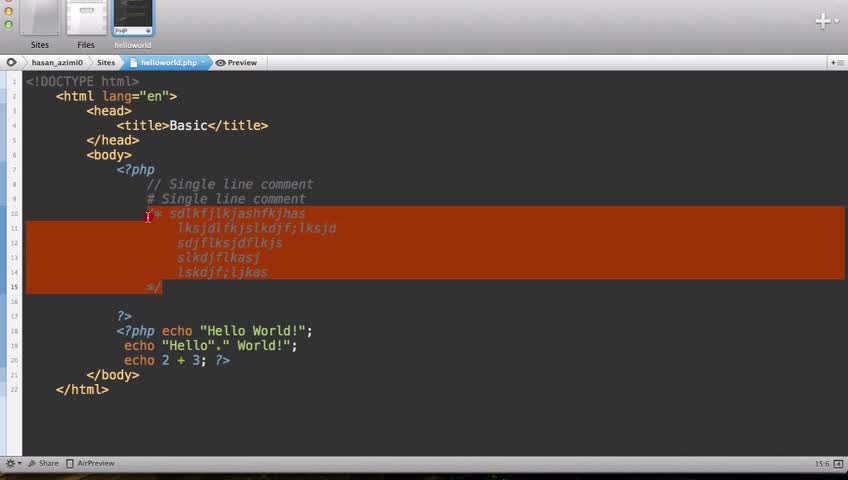The image size is (848, 480).
Task: Toggle the sidebar icon in status bar
Action: click(838, 464)
